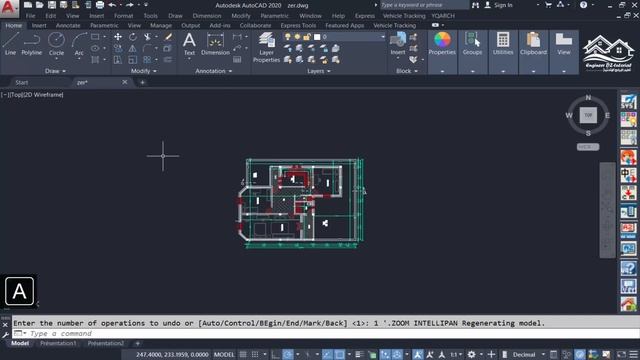
Task: Select the Move tool in Modify panel
Action: click(x=118, y=37)
